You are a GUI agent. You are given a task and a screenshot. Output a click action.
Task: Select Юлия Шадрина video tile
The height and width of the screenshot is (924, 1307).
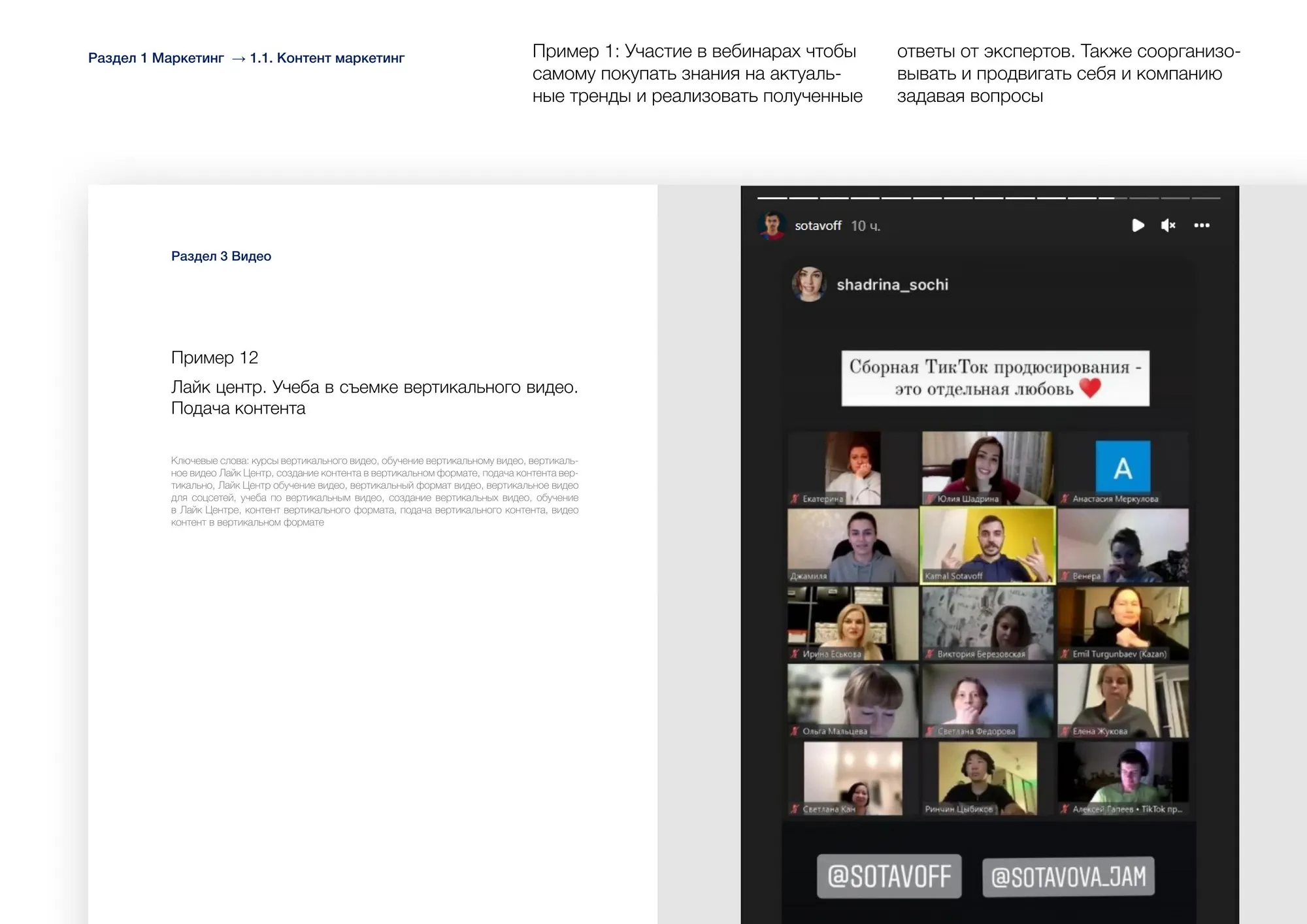coord(987,467)
